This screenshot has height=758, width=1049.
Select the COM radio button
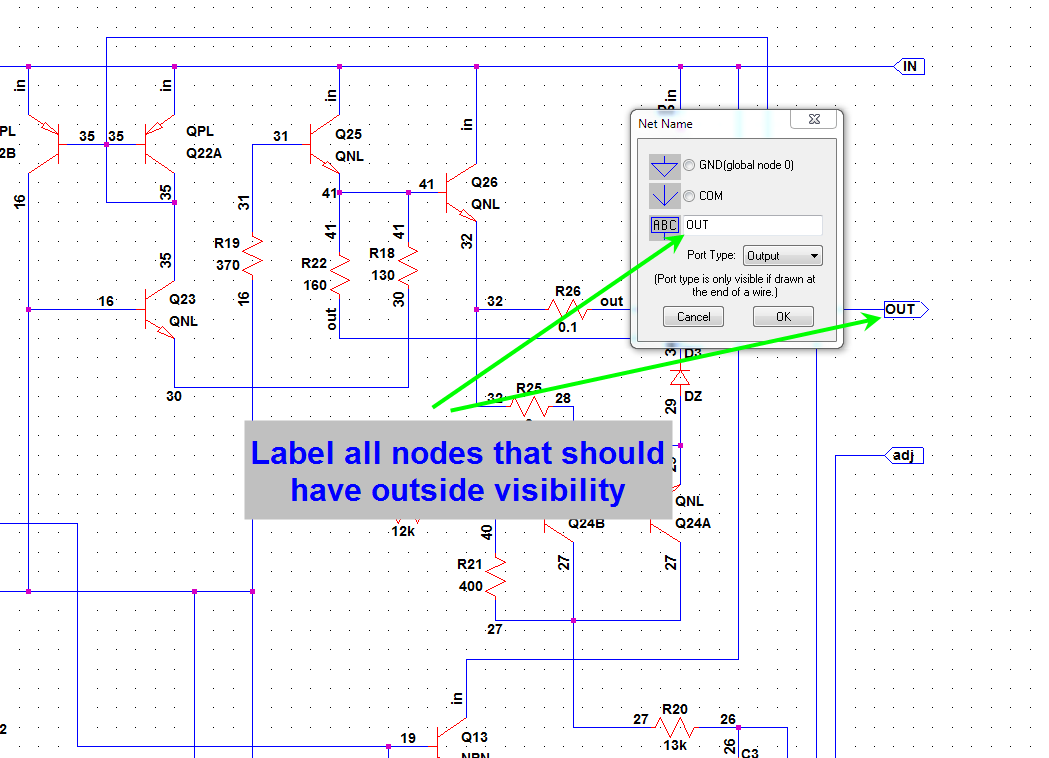689,196
